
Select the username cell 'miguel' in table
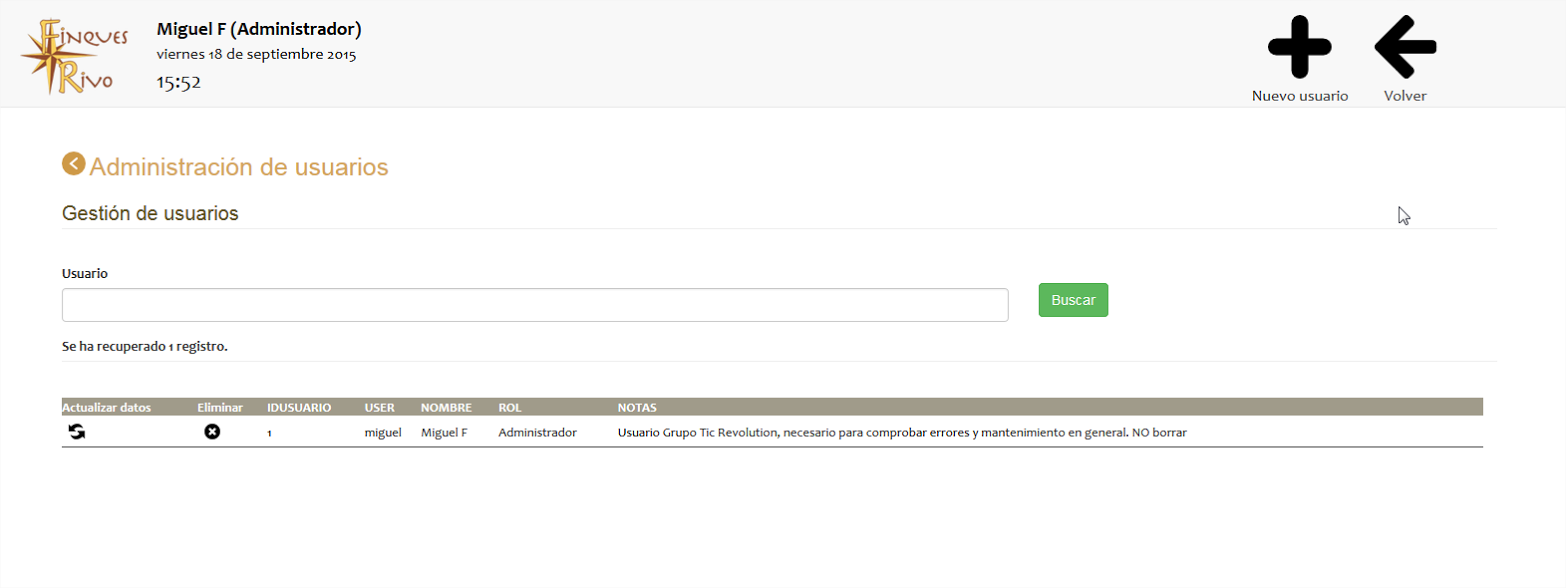(383, 433)
